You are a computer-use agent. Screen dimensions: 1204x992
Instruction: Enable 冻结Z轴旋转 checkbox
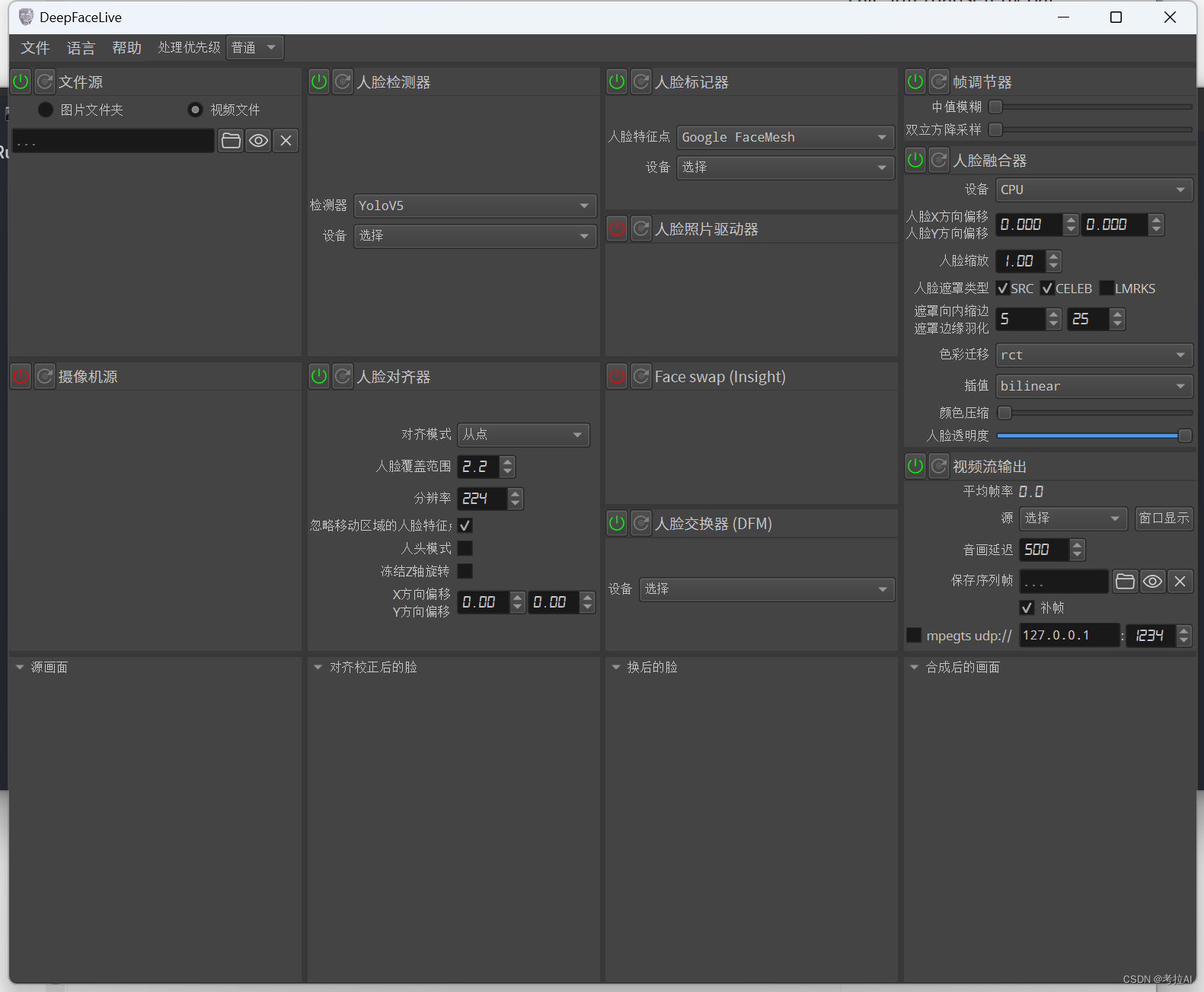point(465,571)
